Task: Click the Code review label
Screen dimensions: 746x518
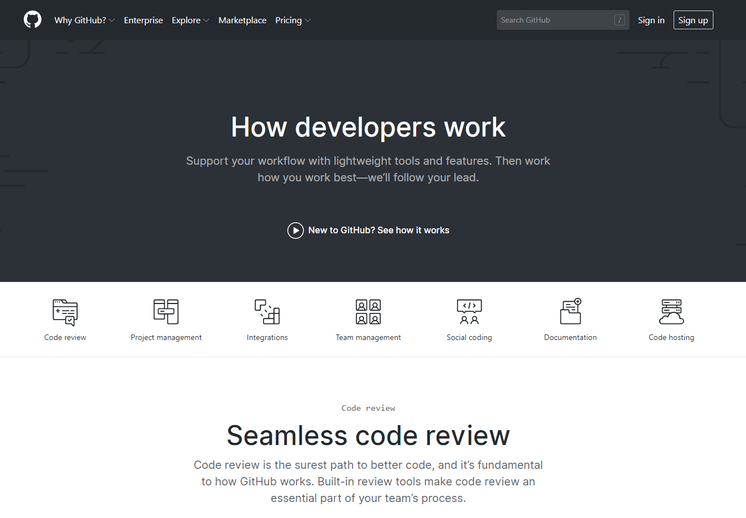Action: [x=65, y=337]
